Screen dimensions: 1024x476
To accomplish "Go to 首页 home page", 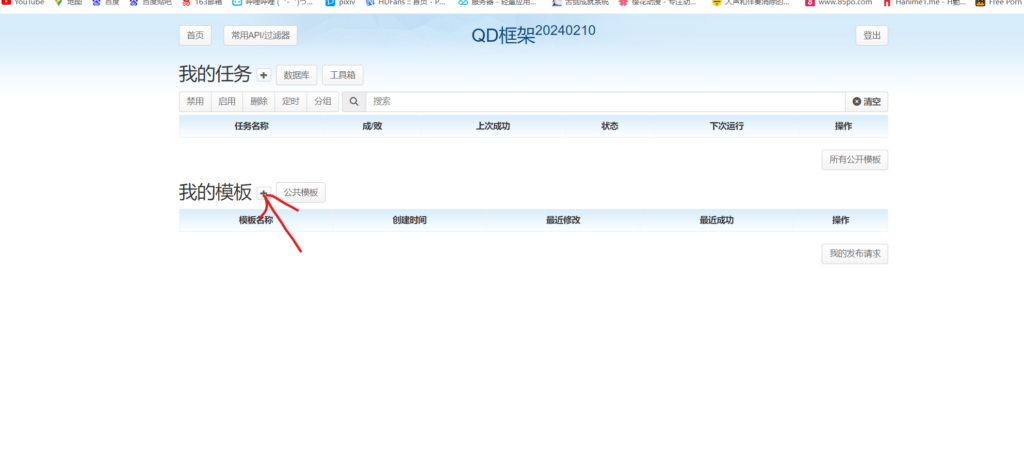I will pyautogui.click(x=195, y=35).
